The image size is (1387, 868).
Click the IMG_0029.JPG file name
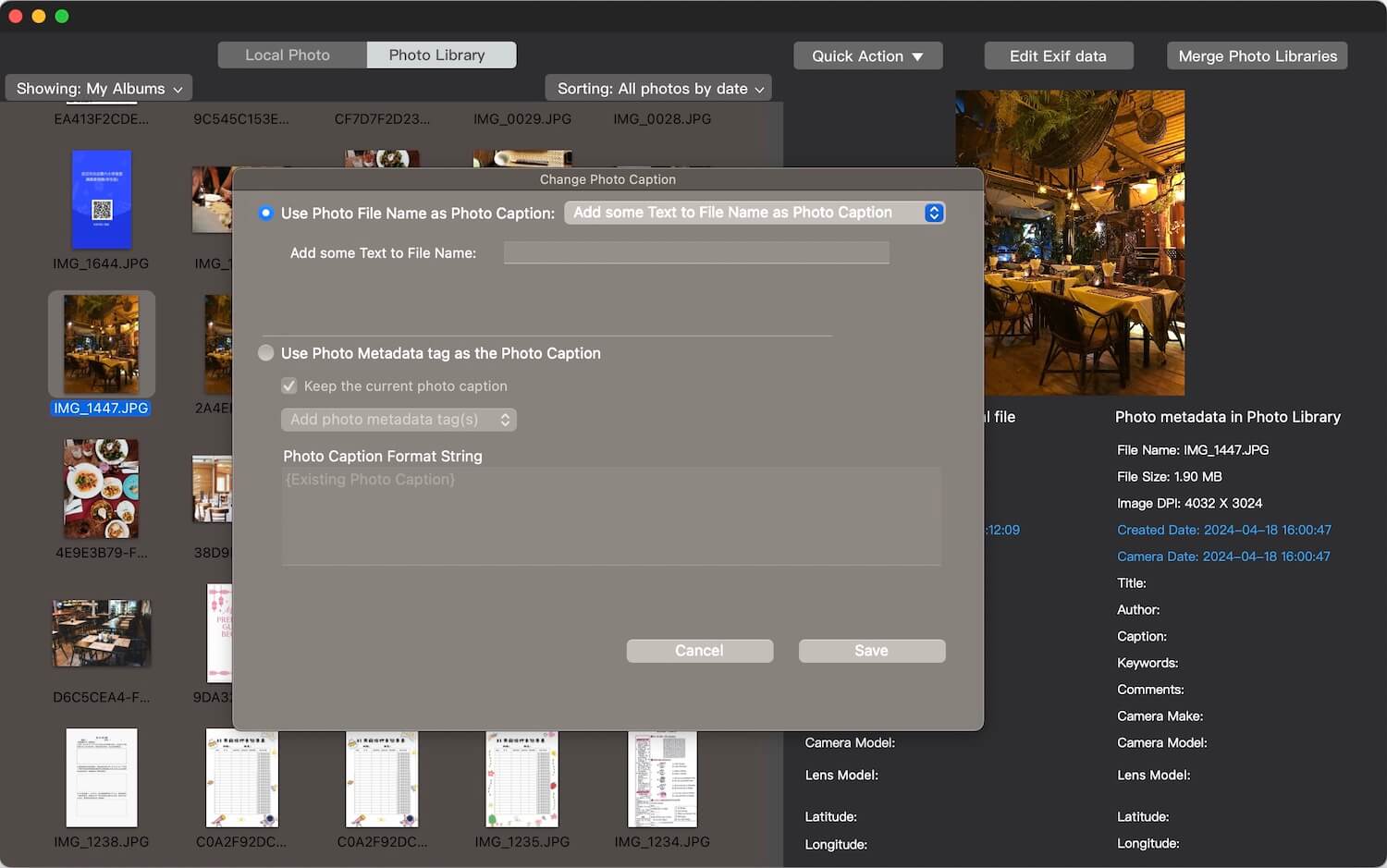(522, 119)
